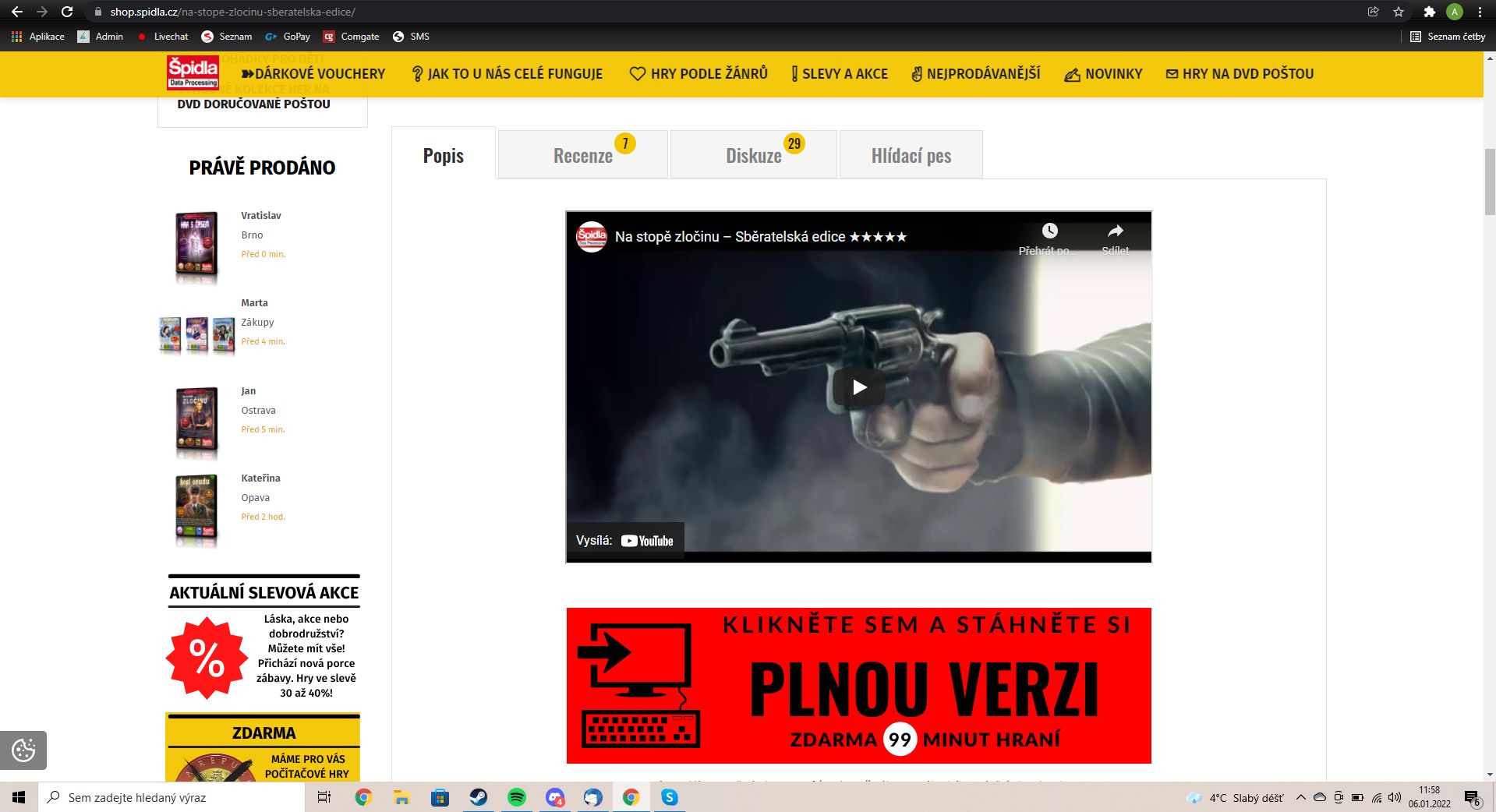Open Hry podle žánrů menu
1496x812 pixels.
click(698, 74)
